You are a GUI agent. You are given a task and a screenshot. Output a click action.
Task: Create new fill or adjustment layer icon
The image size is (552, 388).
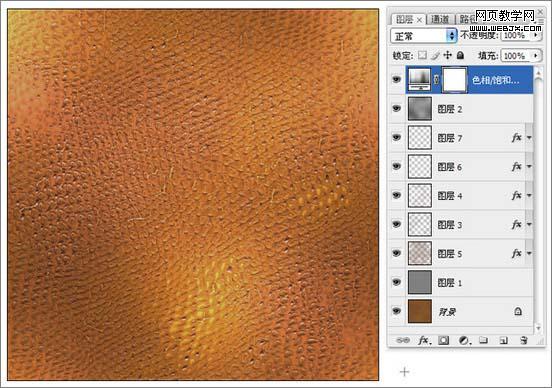pyautogui.click(x=465, y=340)
